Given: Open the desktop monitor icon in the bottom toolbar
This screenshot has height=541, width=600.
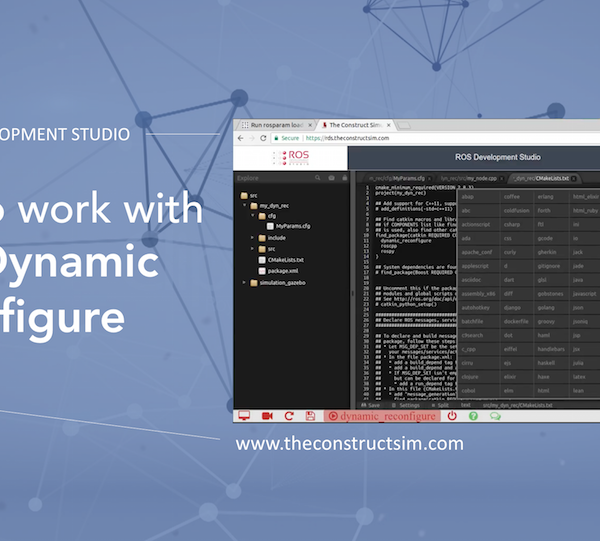Looking at the screenshot, I should click(244, 416).
